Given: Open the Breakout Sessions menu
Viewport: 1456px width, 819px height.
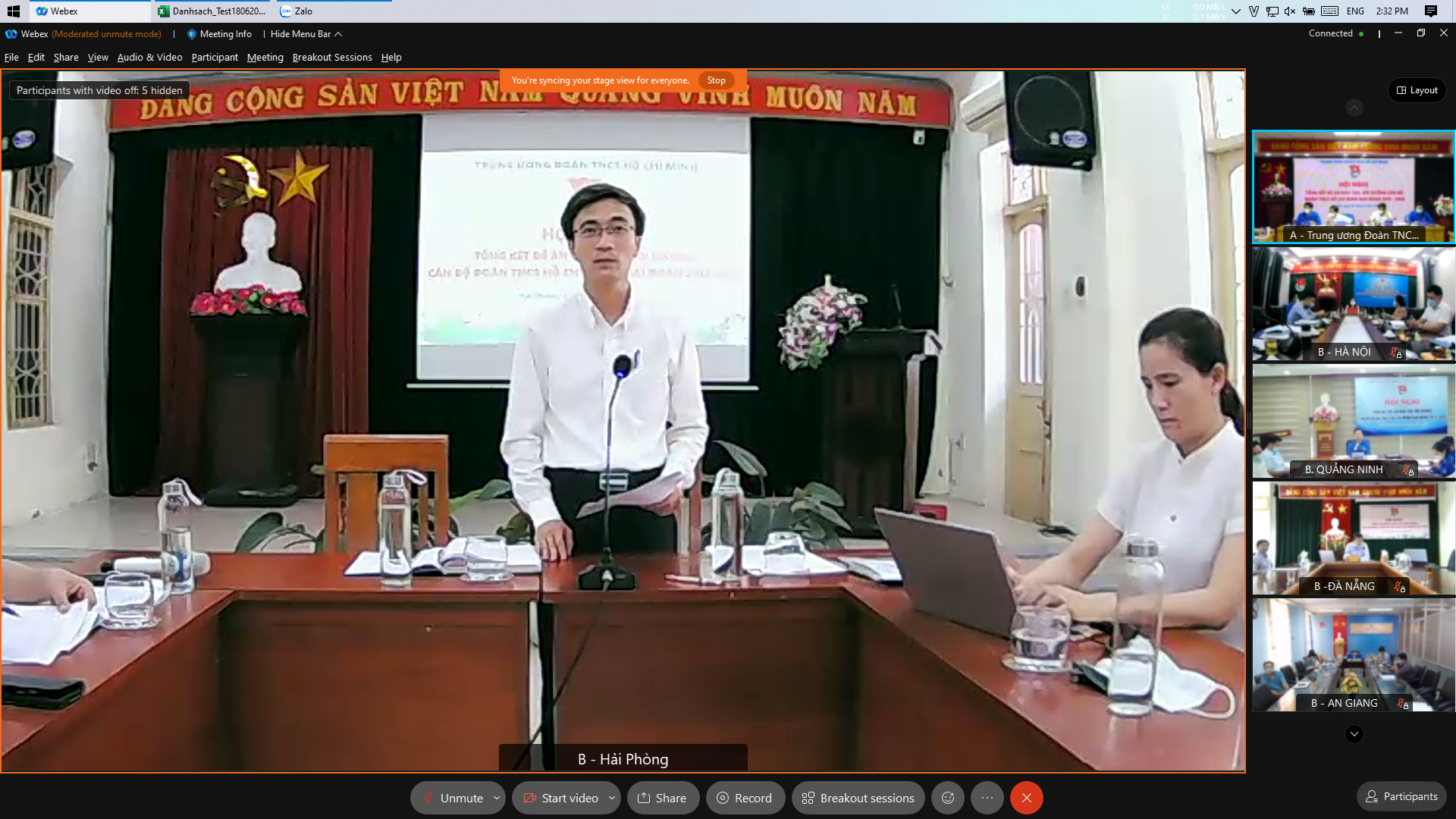Looking at the screenshot, I should click(331, 58).
